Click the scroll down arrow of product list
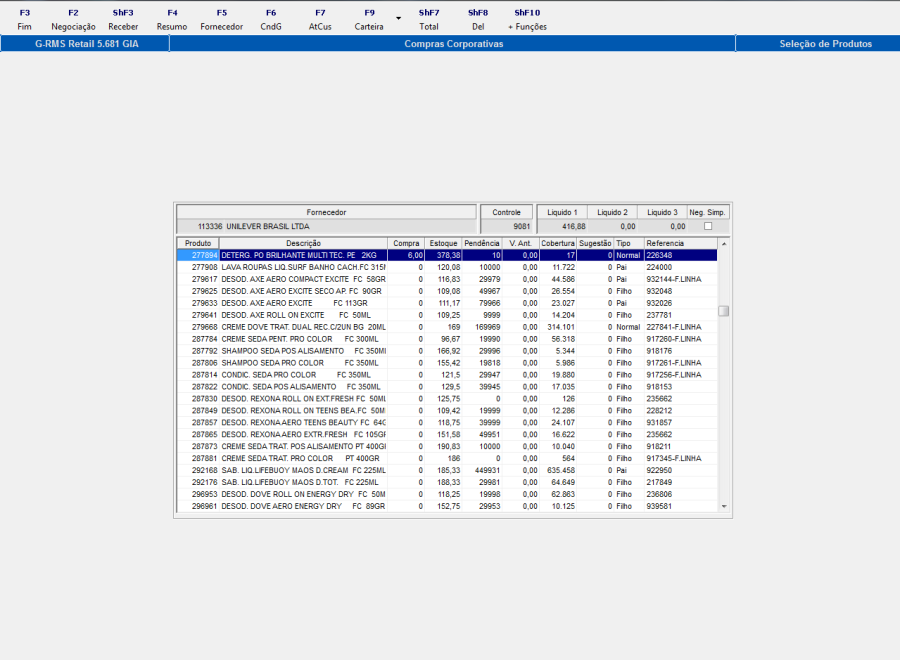The height and width of the screenshot is (660, 900). click(x=724, y=506)
